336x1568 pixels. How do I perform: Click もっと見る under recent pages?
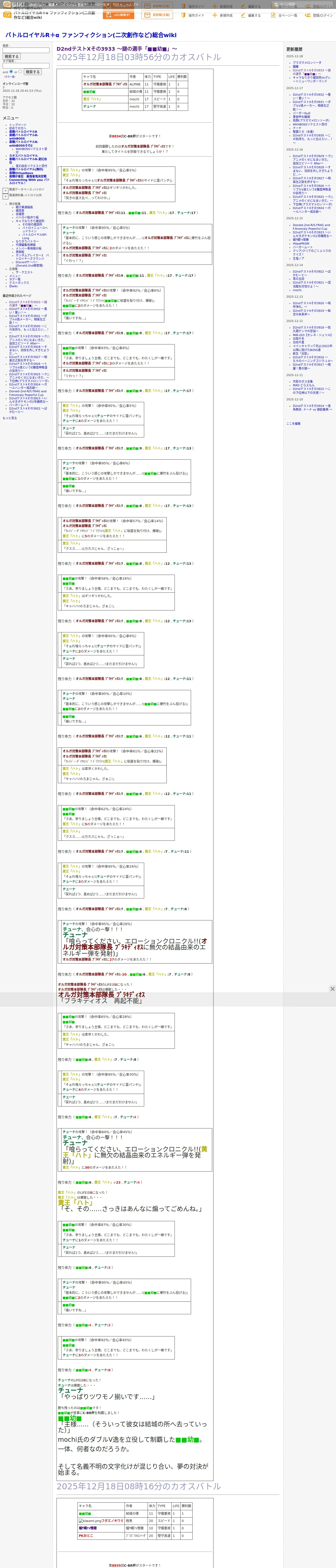tap(10, 418)
